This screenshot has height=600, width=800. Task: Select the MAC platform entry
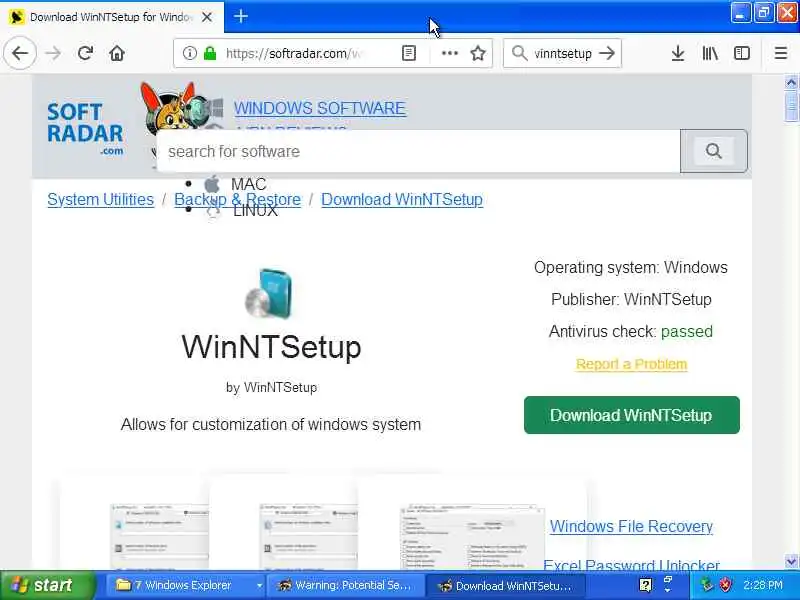(248, 184)
